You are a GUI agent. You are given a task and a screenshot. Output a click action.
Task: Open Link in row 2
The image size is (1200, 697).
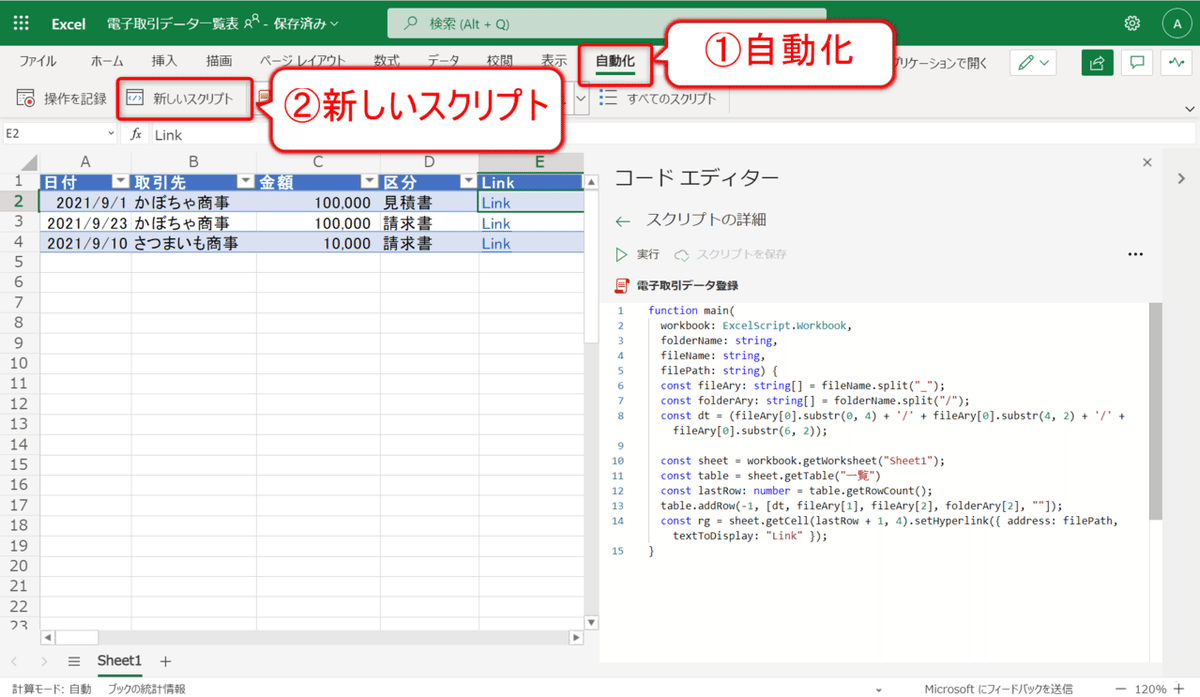496,203
